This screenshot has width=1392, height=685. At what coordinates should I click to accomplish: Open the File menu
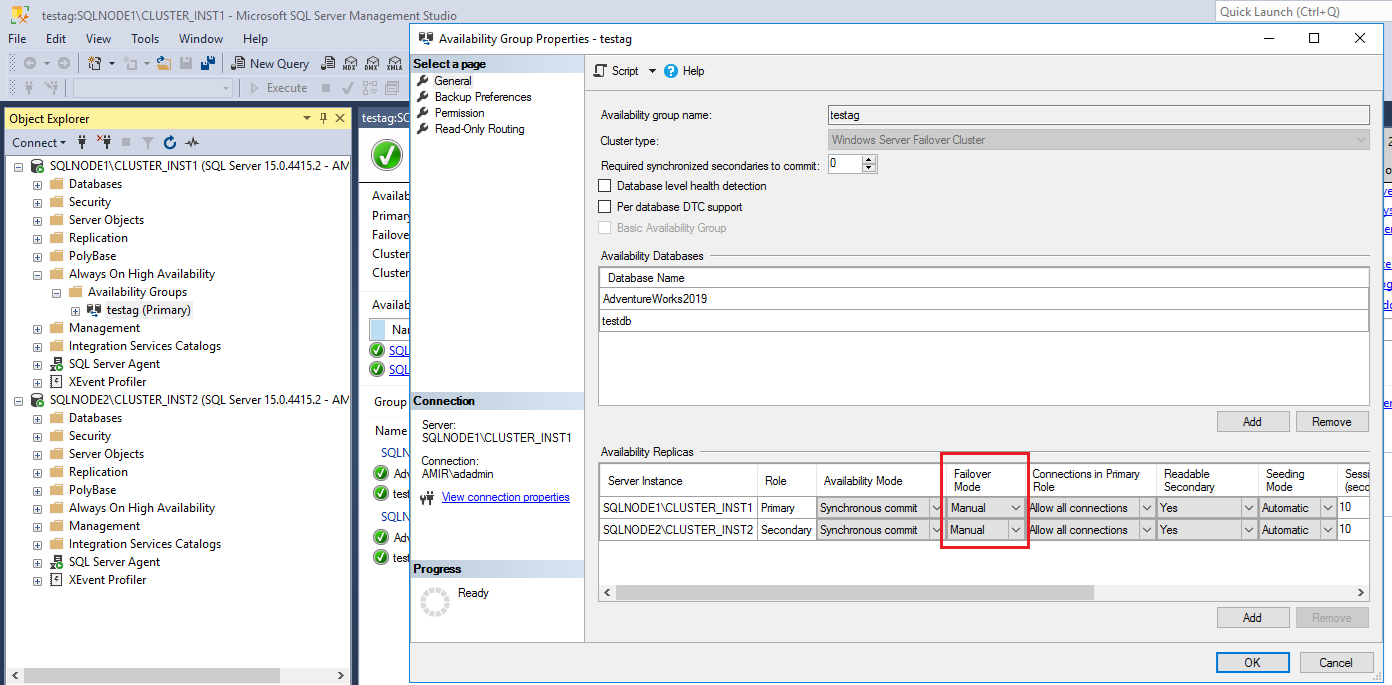pyautogui.click(x=17, y=39)
